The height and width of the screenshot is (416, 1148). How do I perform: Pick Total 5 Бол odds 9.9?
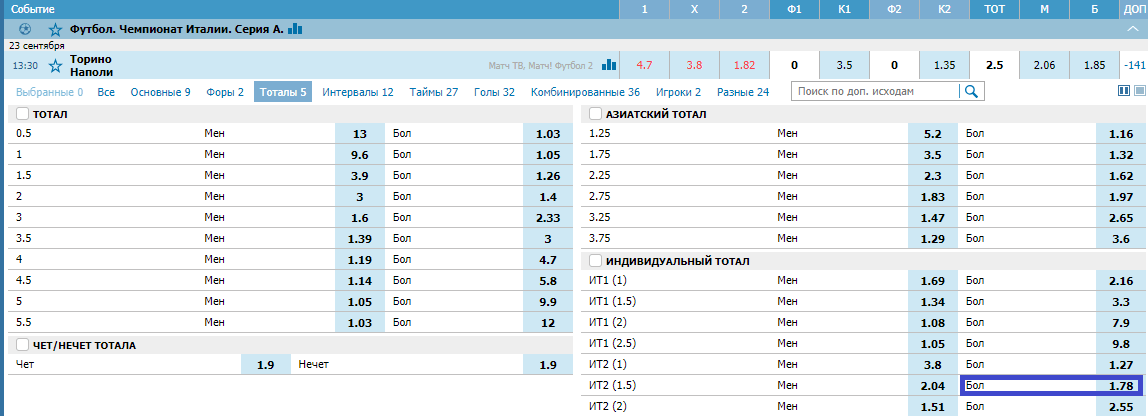tap(548, 302)
